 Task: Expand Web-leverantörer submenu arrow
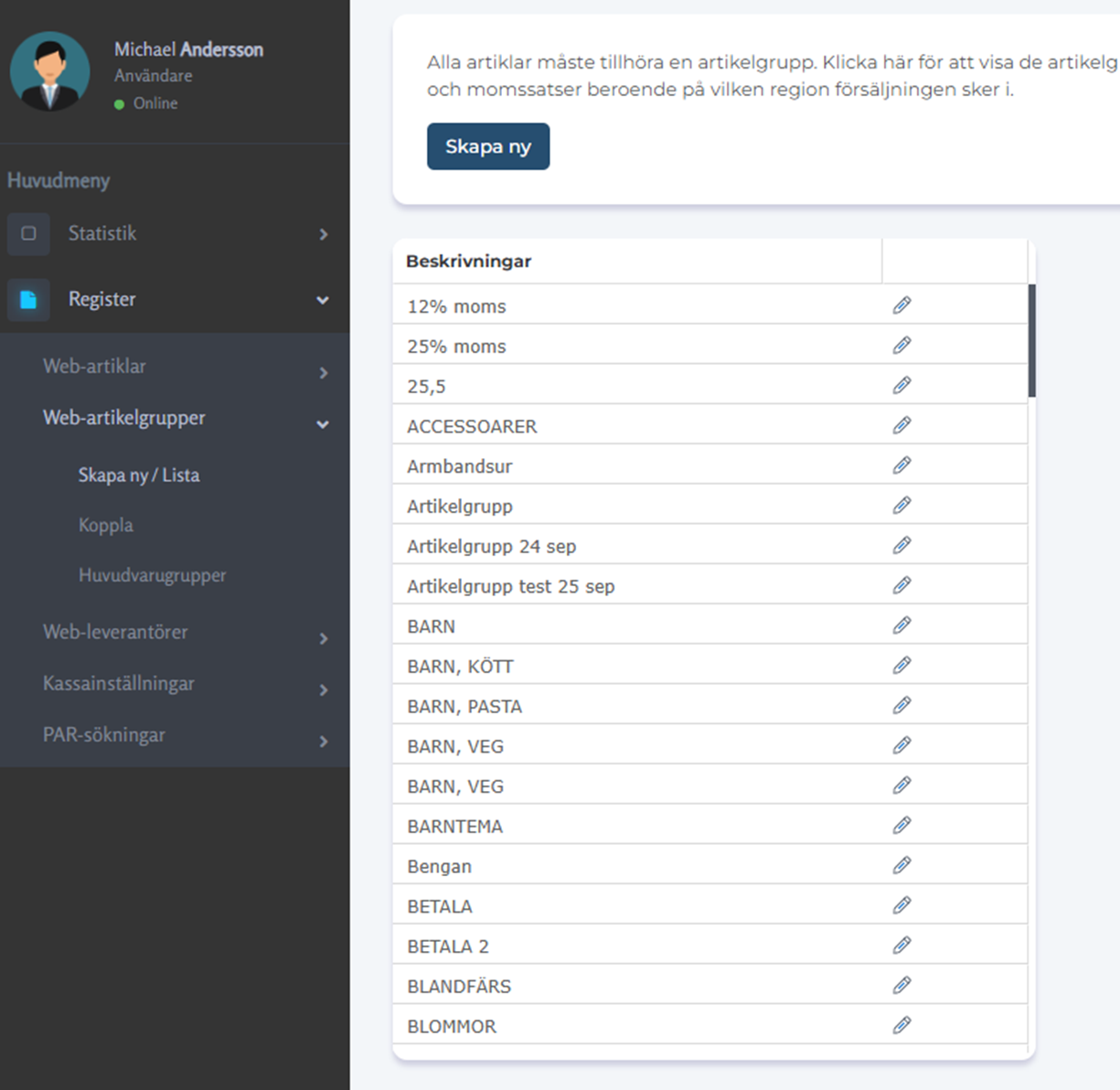pos(323,638)
